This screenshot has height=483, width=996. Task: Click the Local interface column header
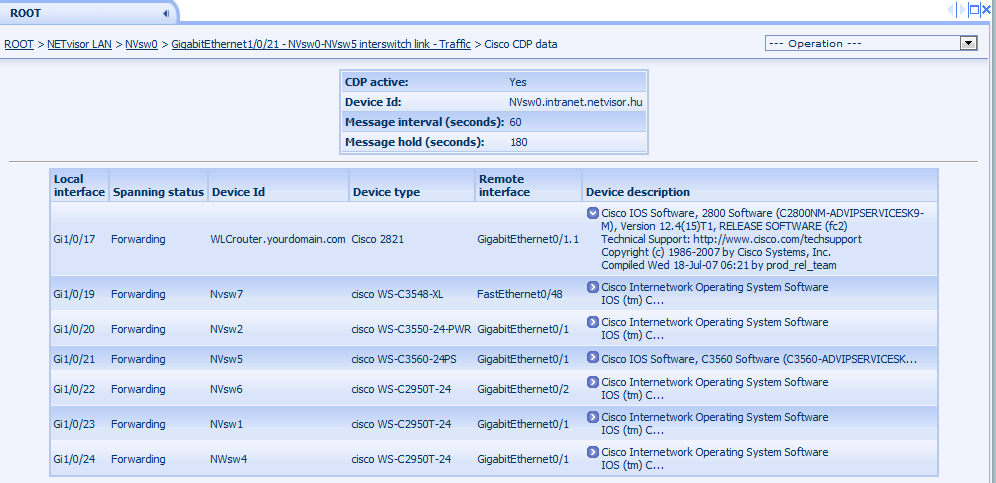pos(79,185)
